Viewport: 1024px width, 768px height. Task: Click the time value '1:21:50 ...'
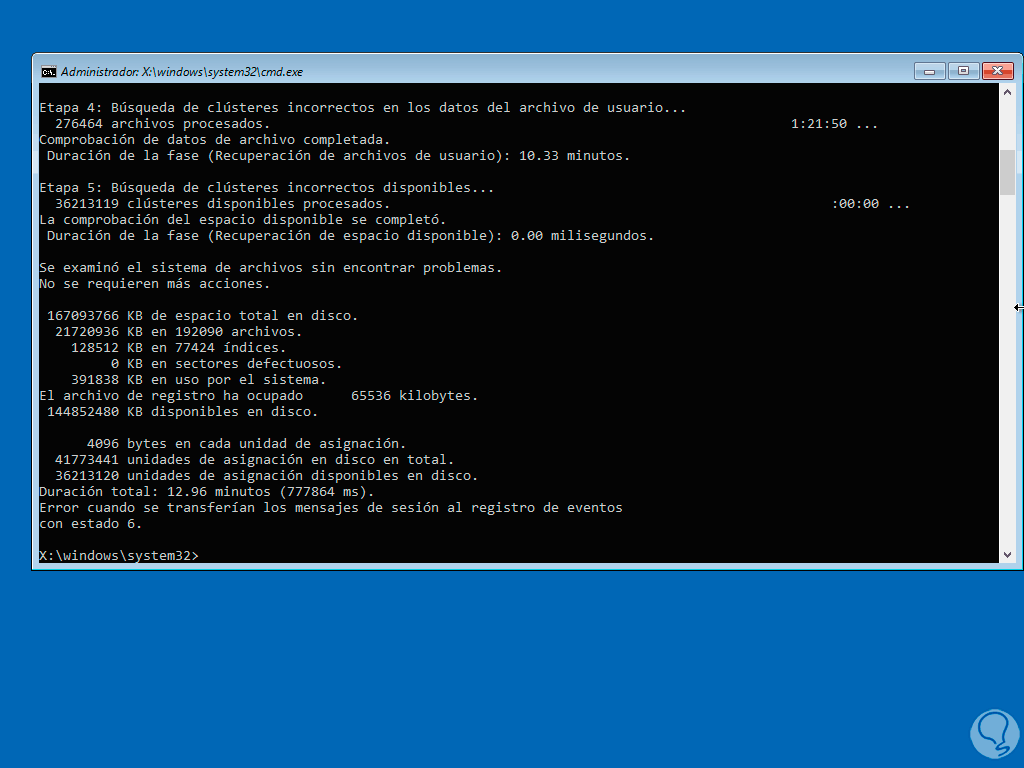pos(834,124)
